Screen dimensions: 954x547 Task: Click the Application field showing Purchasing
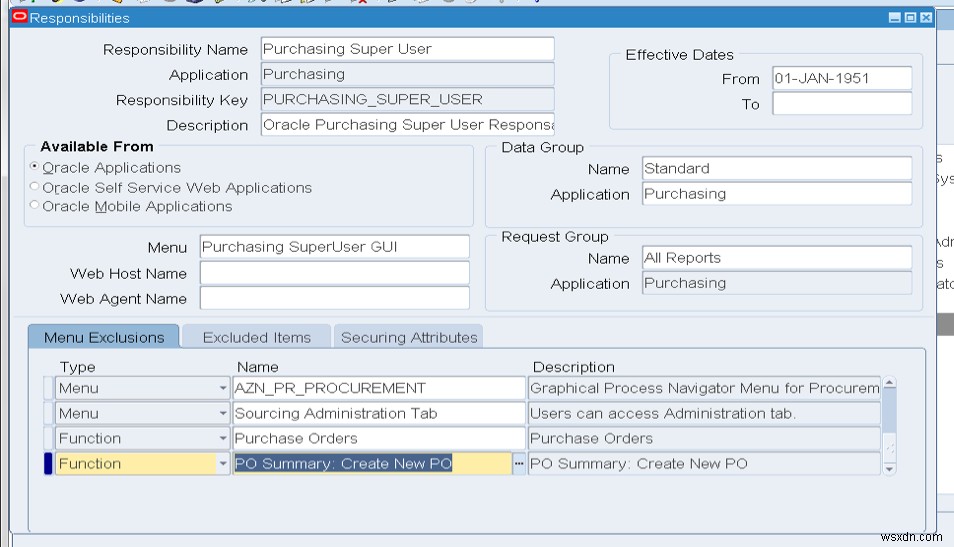pos(408,74)
